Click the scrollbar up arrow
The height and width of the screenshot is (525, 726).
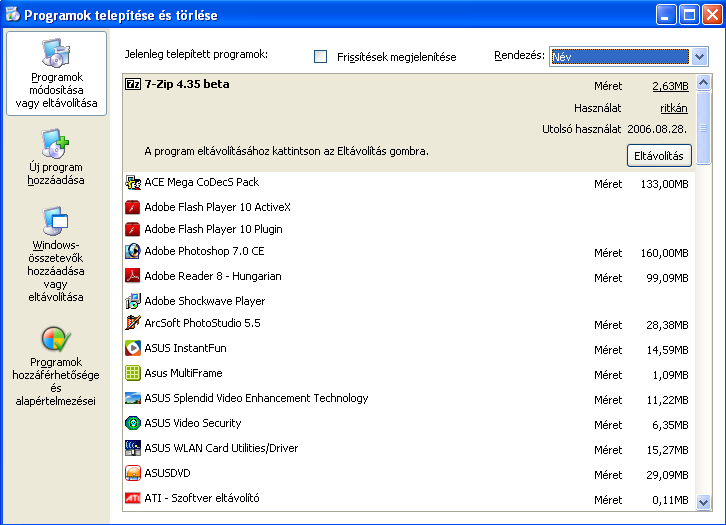point(703,83)
